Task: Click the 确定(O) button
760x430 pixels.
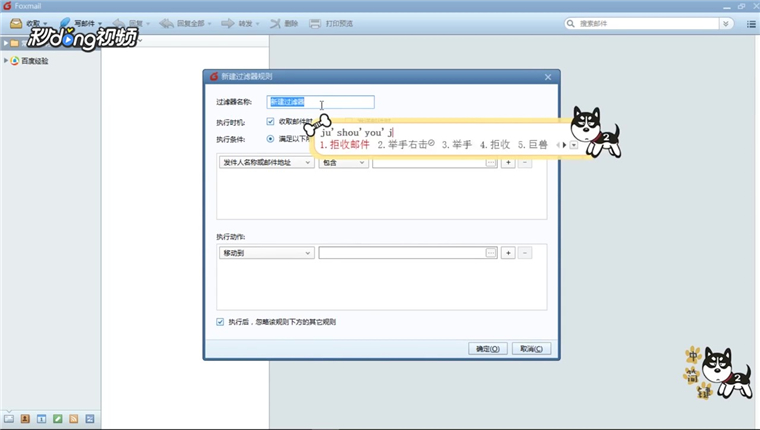Action: tap(488, 349)
